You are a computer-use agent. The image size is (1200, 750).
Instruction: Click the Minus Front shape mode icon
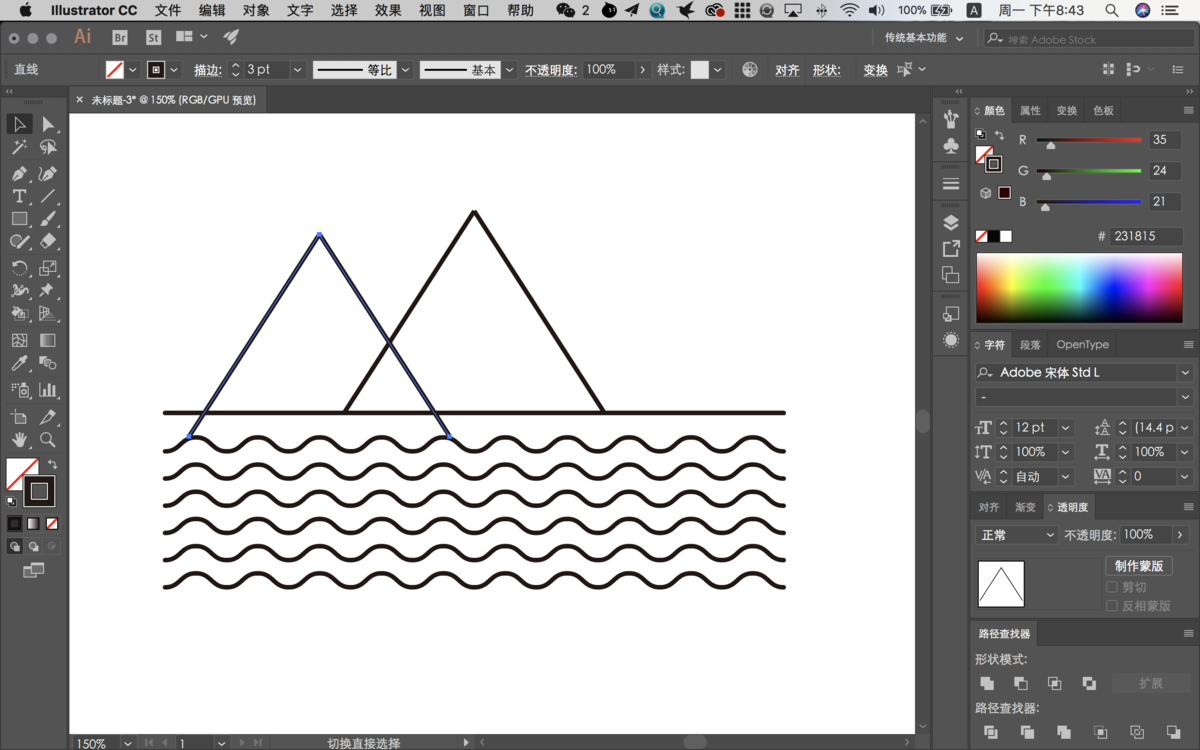[1021, 683]
